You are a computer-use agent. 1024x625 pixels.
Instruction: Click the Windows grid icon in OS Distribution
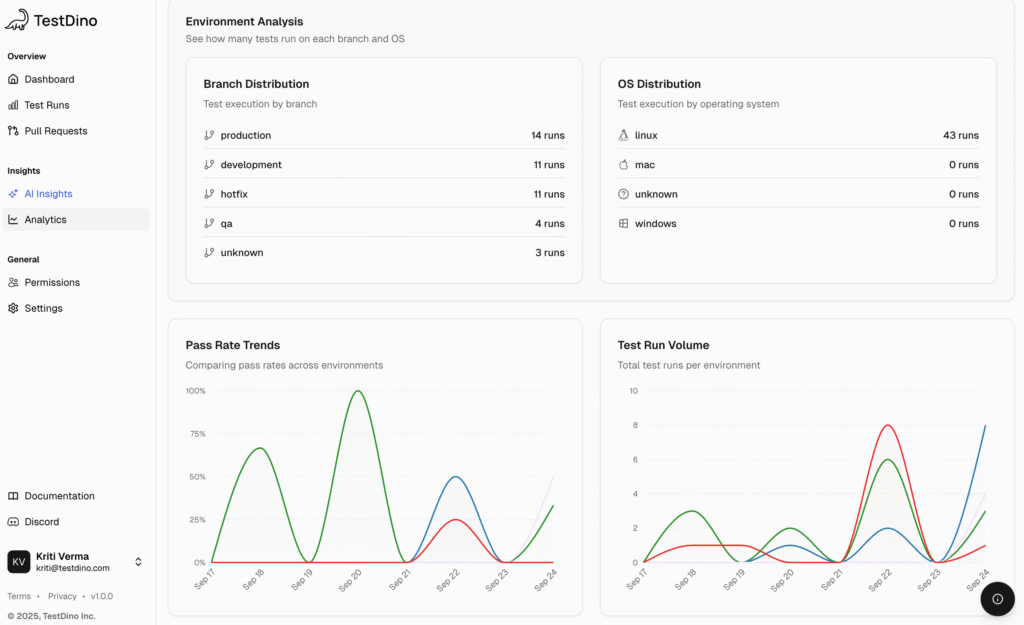click(x=625, y=223)
